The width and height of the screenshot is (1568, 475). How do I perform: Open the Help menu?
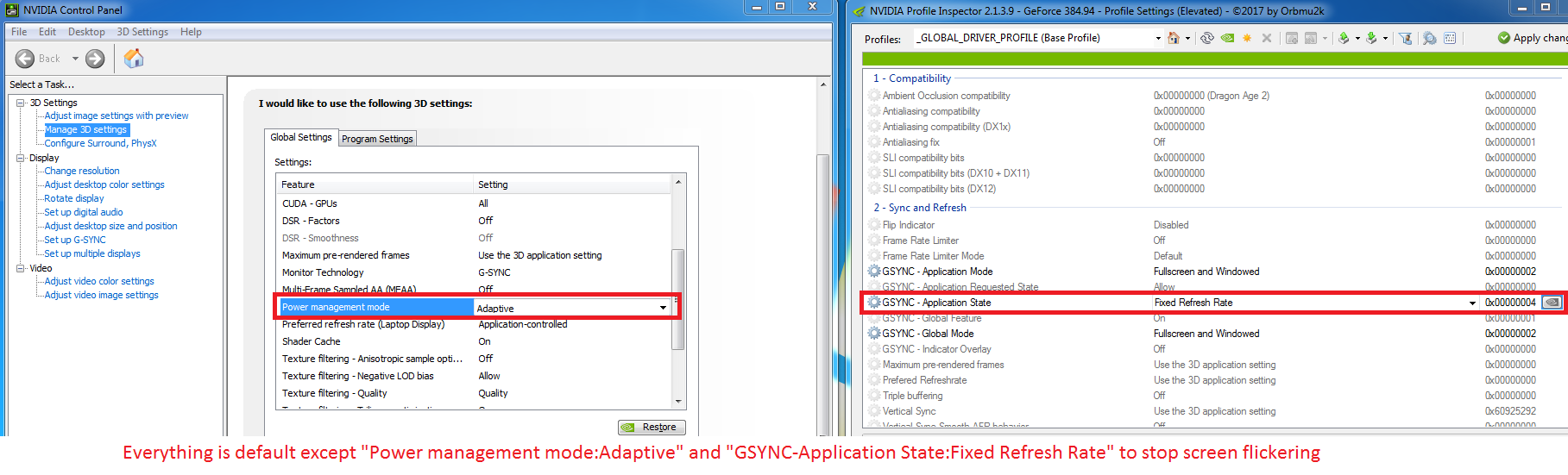(x=191, y=32)
